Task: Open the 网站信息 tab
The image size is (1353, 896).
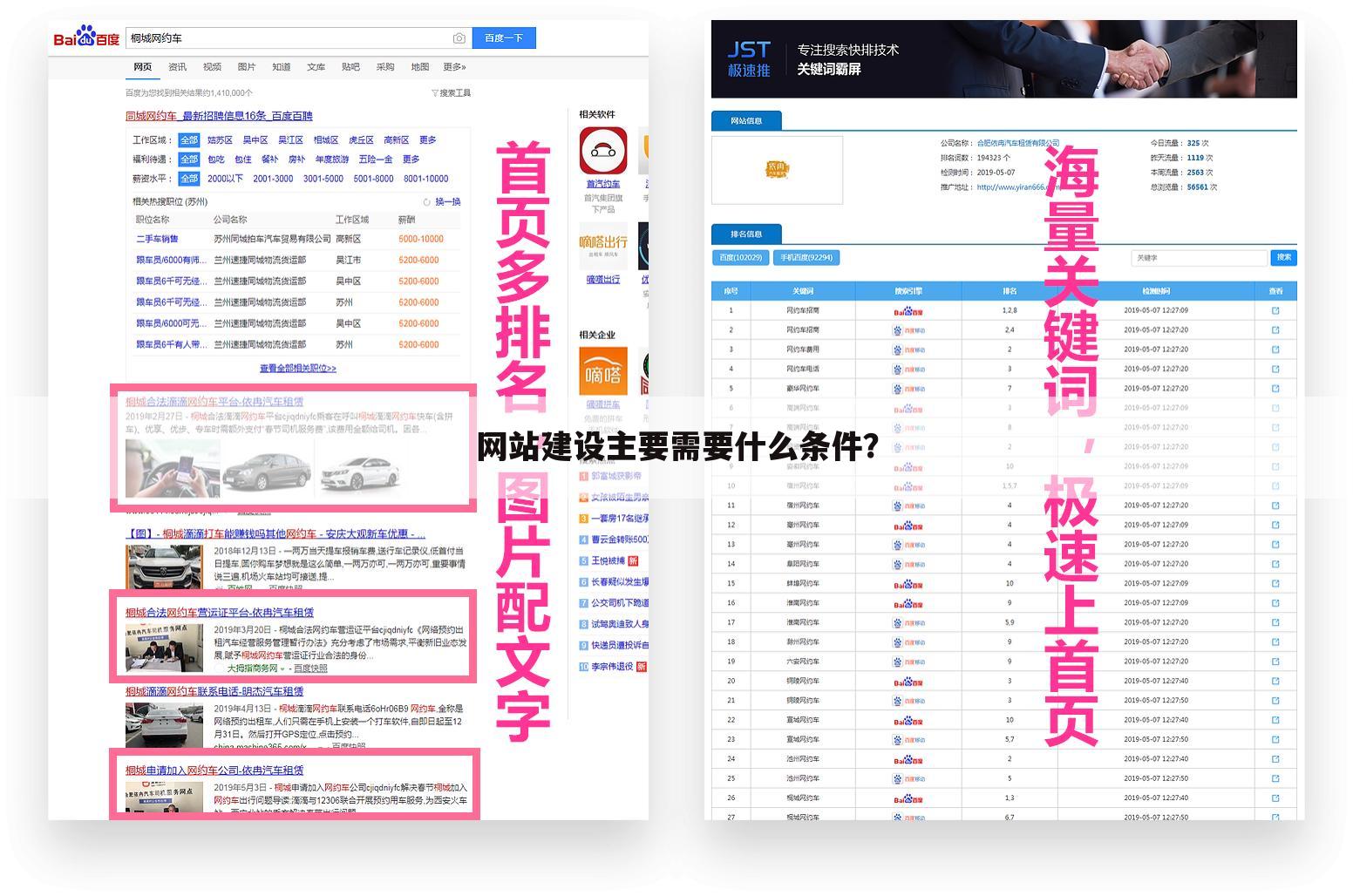Action: click(x=746, y=120)
